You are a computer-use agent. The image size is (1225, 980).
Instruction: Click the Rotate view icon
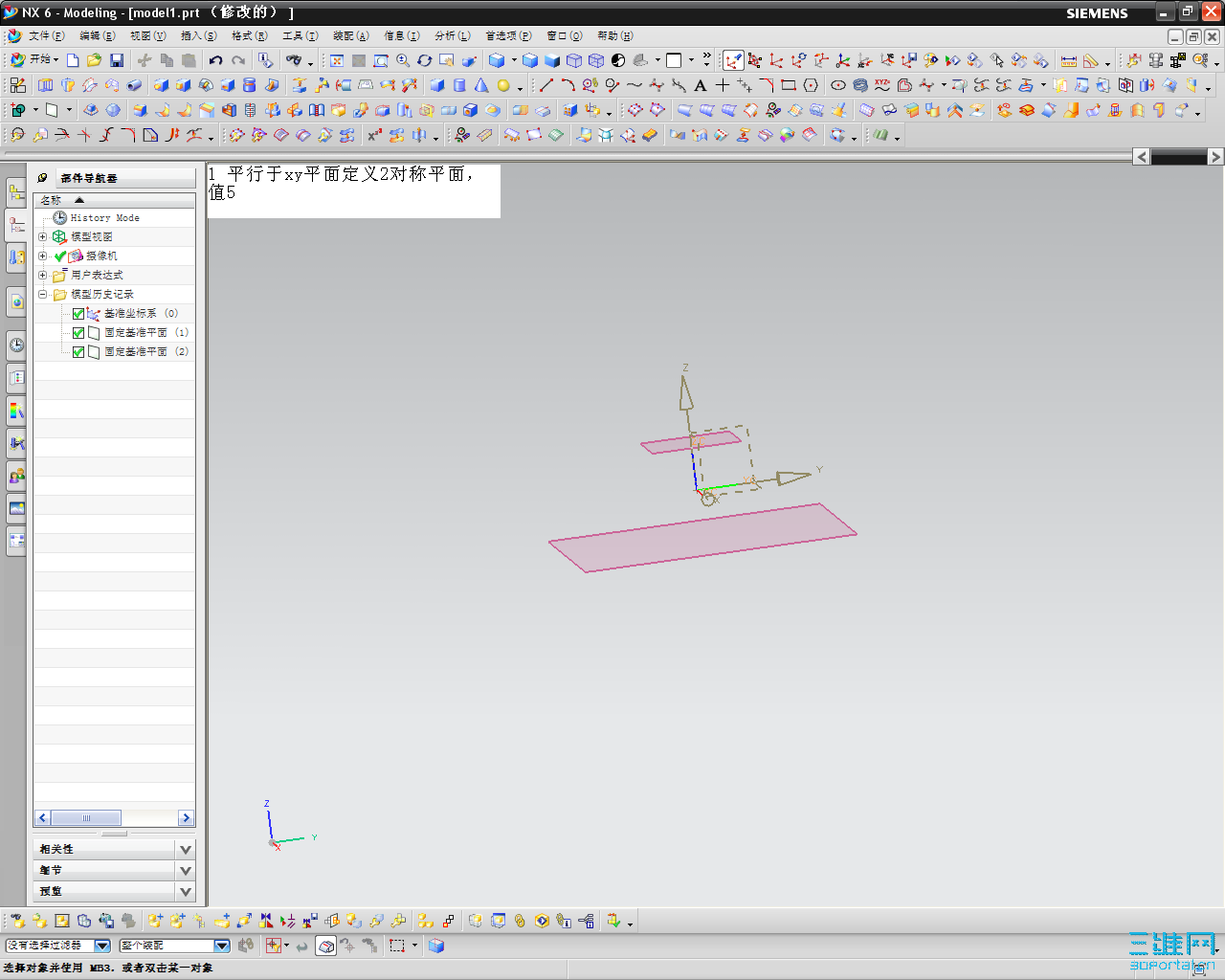pyautogui.click(x=425, y=60)
